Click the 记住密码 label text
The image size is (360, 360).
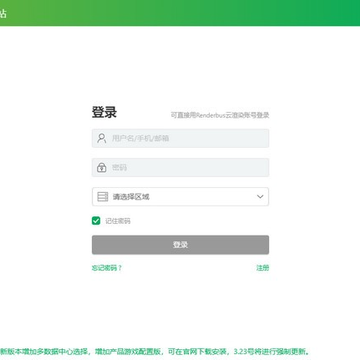click(x=118, y=221)
